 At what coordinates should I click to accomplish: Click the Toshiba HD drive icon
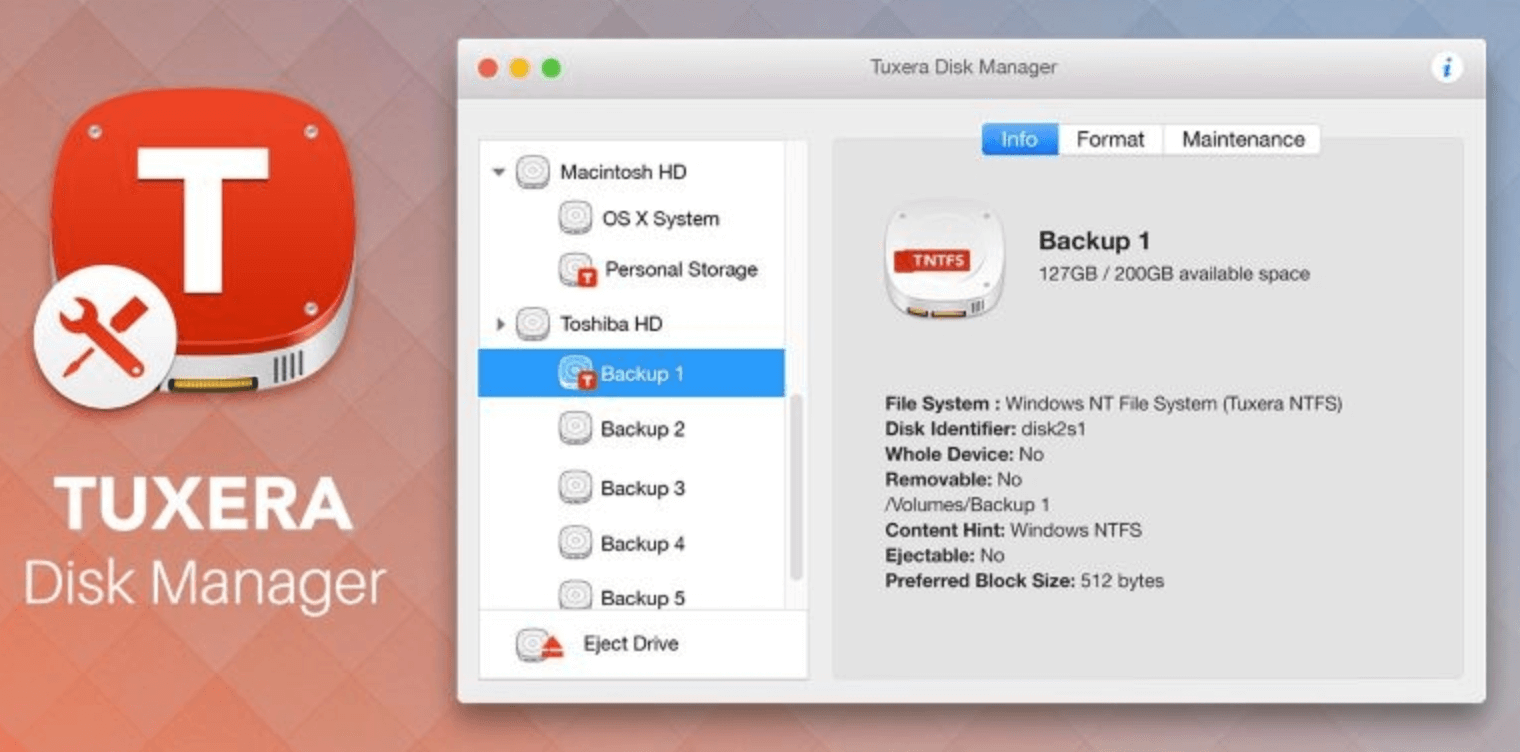531,323
